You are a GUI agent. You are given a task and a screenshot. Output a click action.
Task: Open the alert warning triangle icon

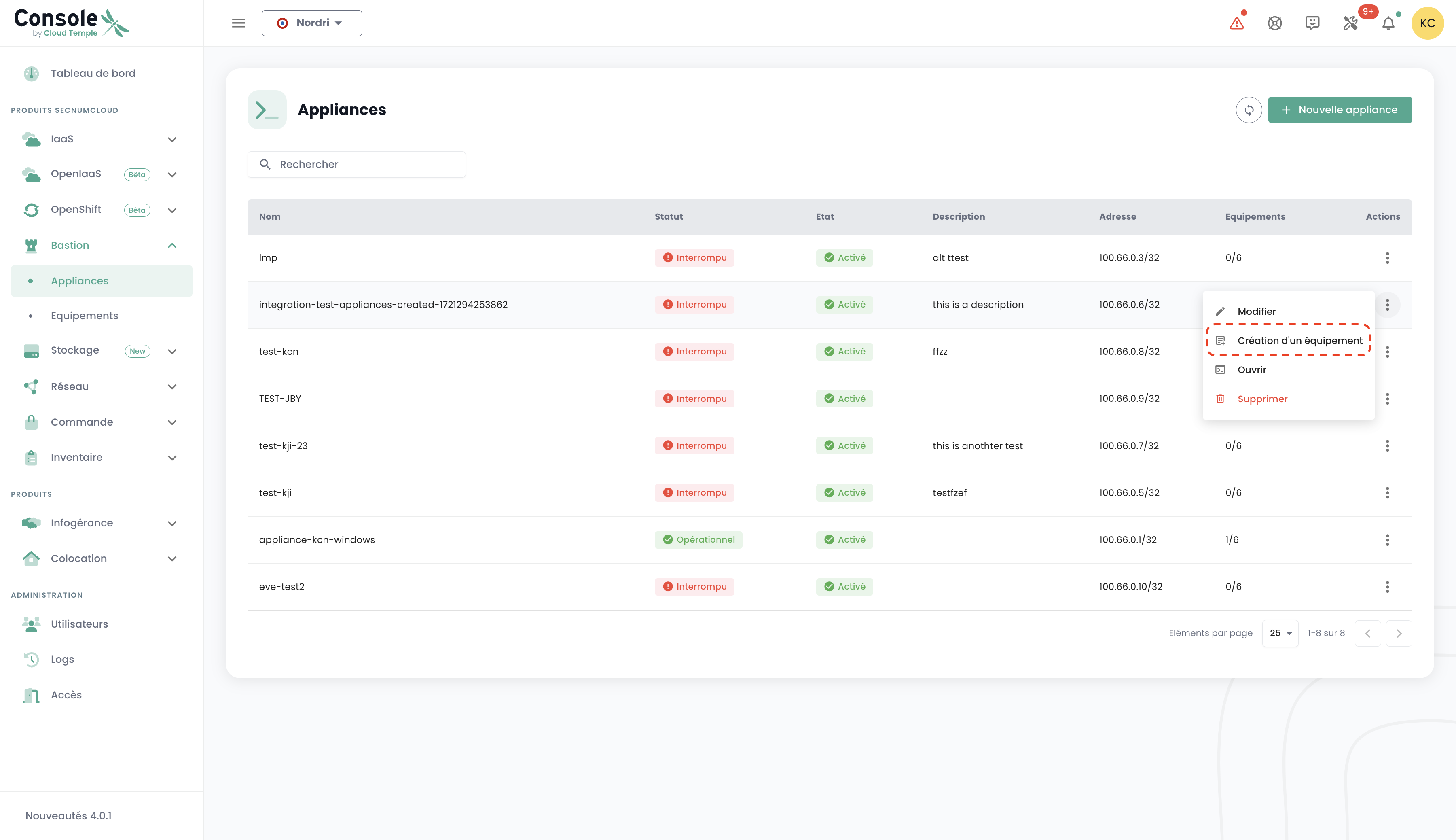[x=1237, y=23]
